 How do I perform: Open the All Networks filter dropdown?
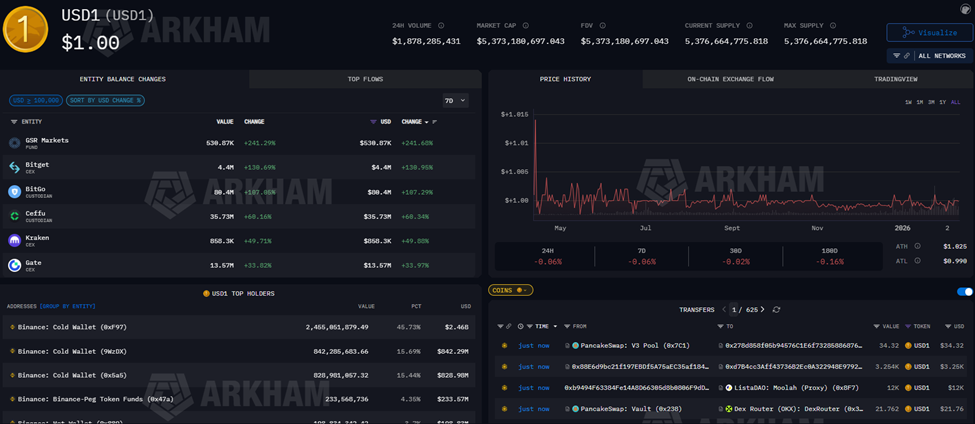click(929, 56)
